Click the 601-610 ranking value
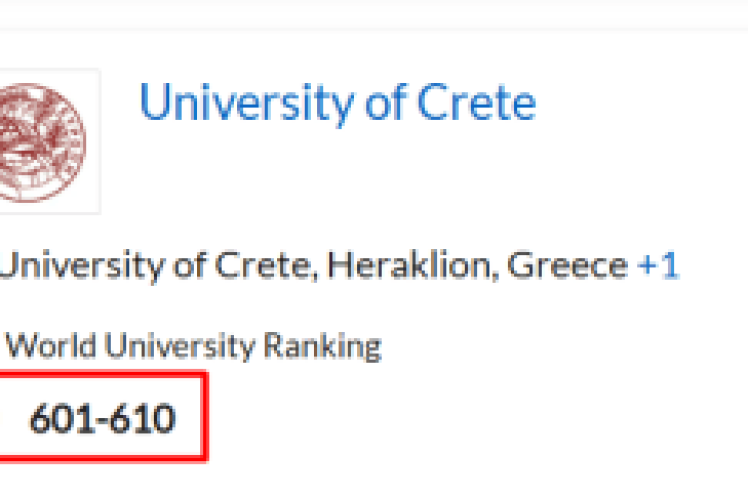The height and width of the screenshot is (498, 748). (102, 418)
